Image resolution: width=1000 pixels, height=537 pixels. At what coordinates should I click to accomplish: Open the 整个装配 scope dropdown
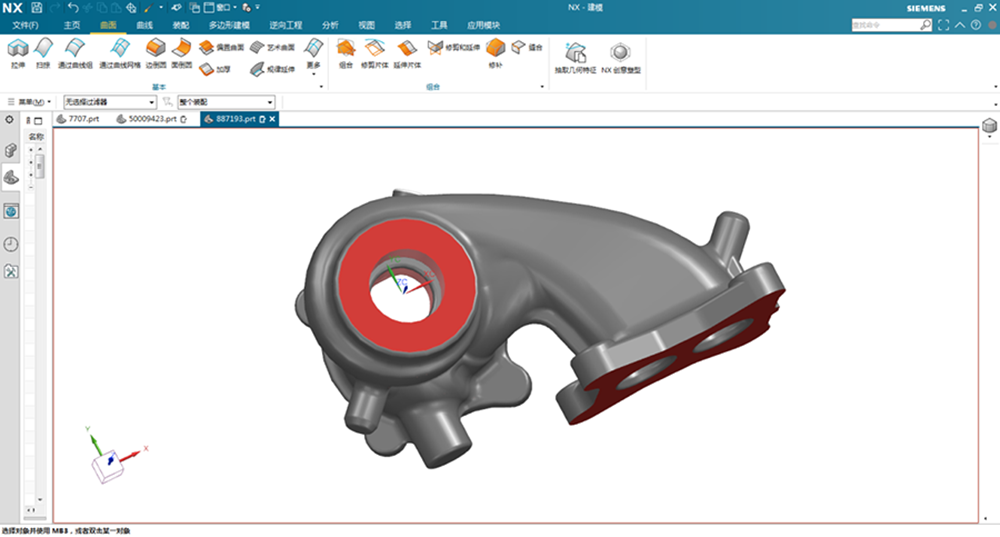click(x=226, y=102)
